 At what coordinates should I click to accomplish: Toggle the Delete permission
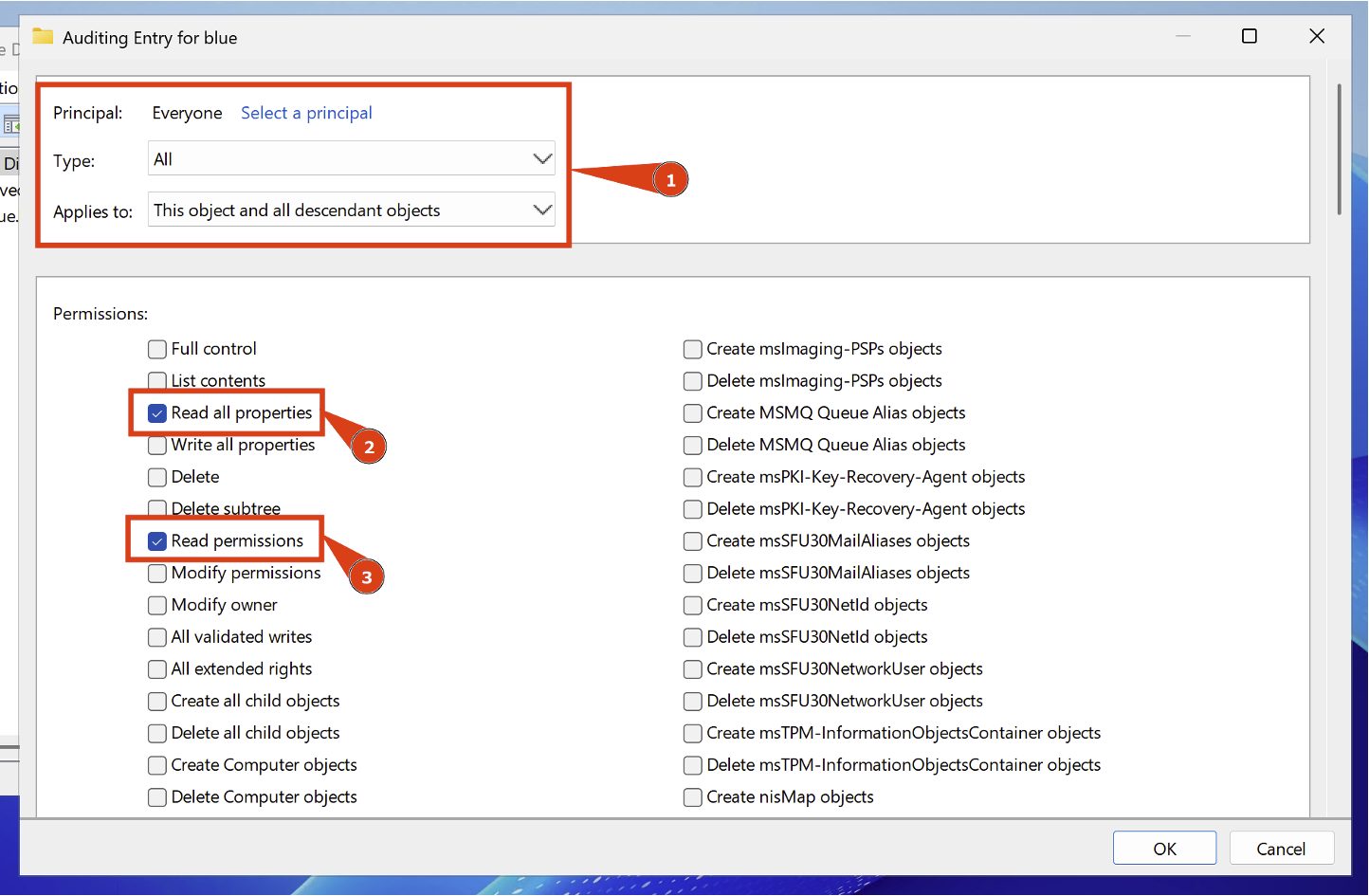point(156,477)
